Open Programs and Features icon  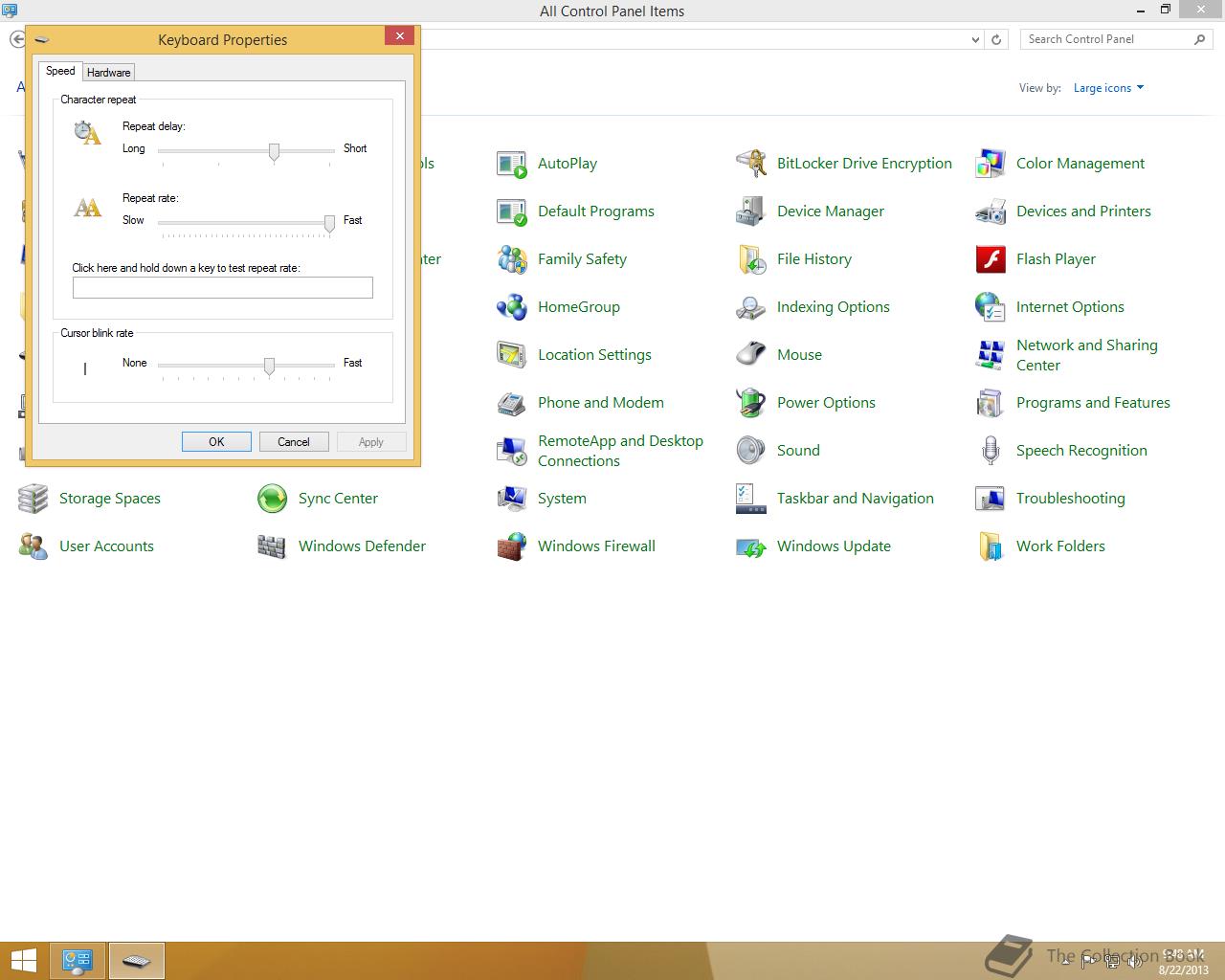991,403
